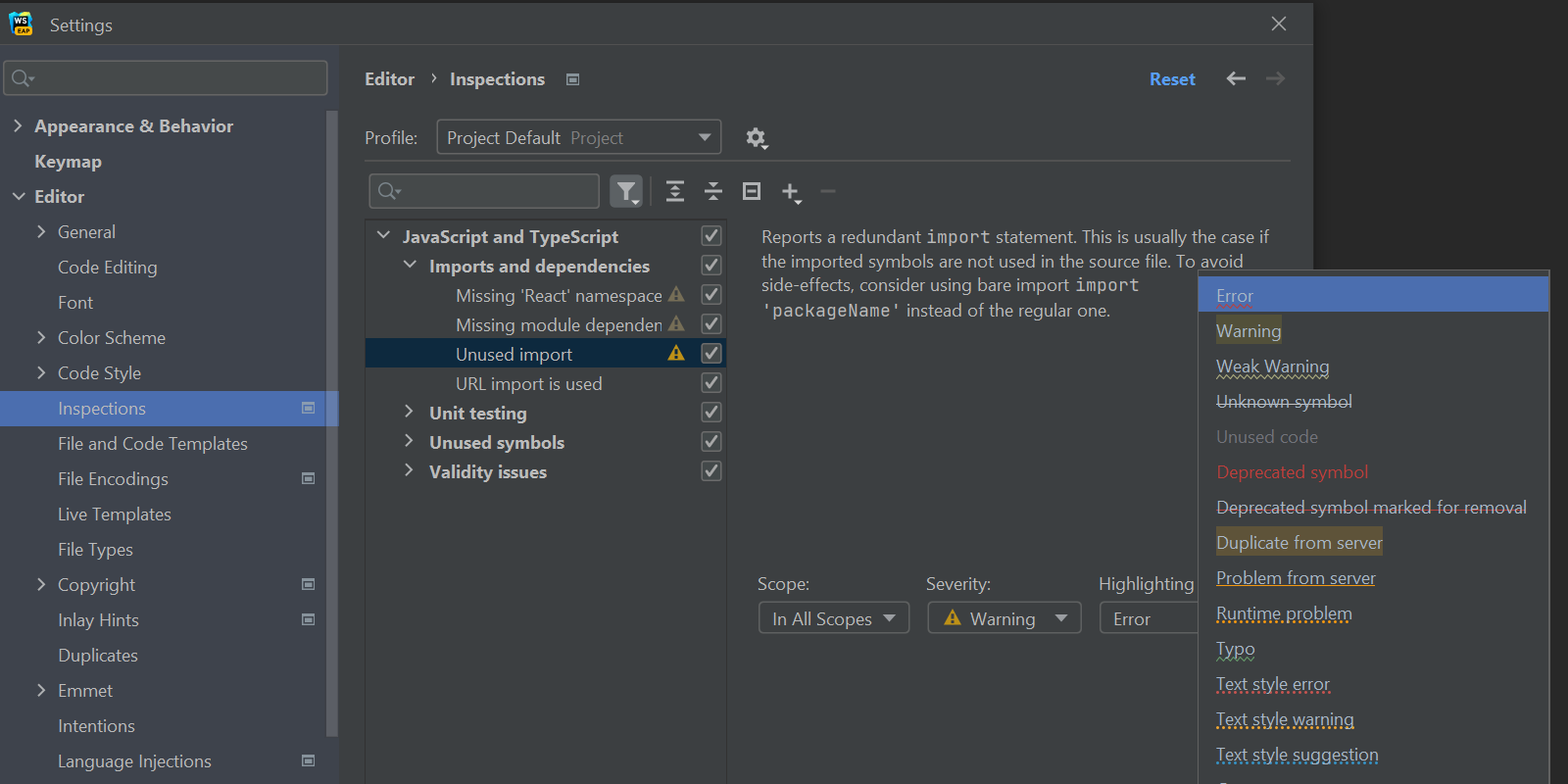1568x784 pixels.
Task: Expand Unused symbols group
Action: [410, 442]
